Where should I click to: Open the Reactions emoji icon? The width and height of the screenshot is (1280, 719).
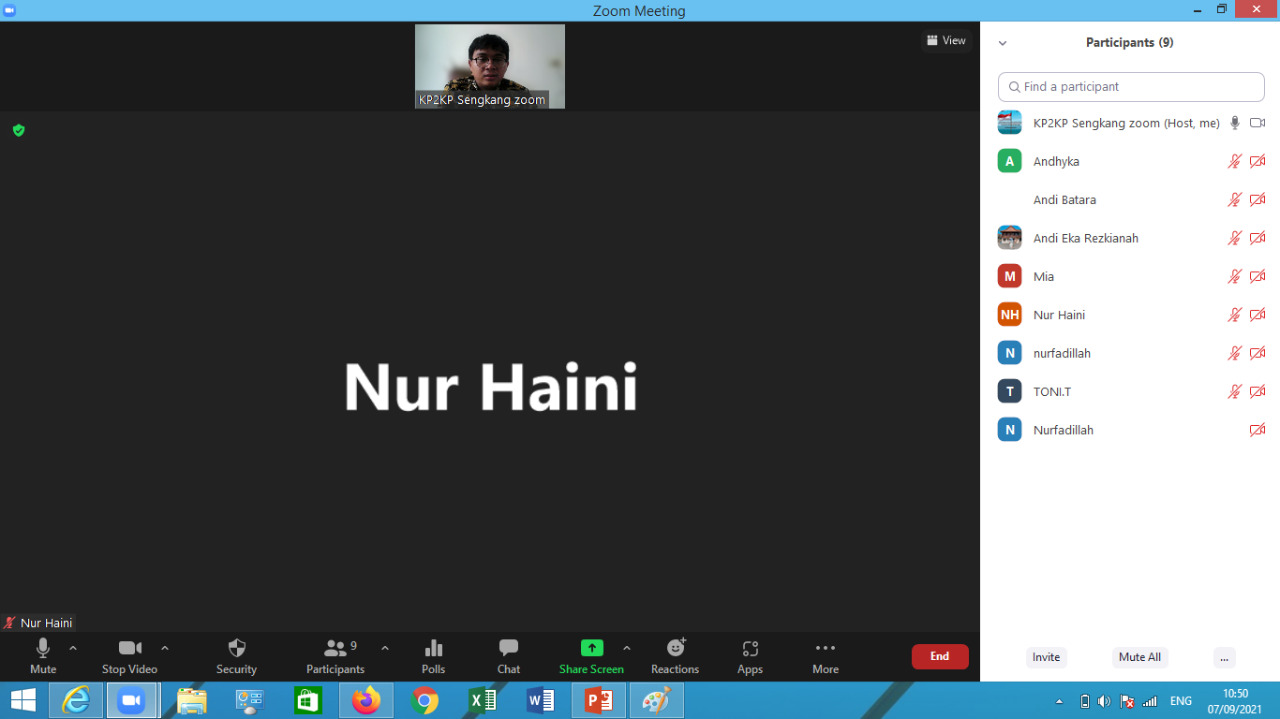675,648
